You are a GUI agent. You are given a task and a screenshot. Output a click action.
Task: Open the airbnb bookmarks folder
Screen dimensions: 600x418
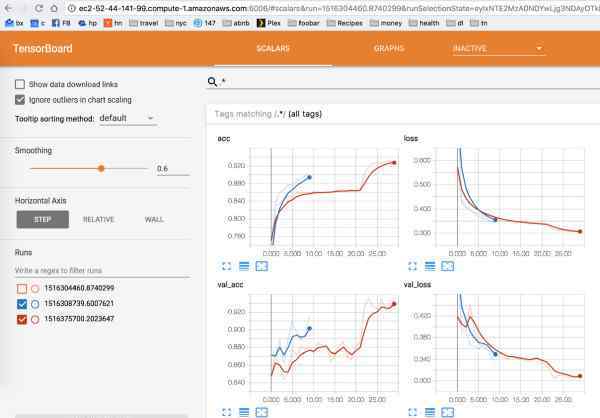(236, 23)
